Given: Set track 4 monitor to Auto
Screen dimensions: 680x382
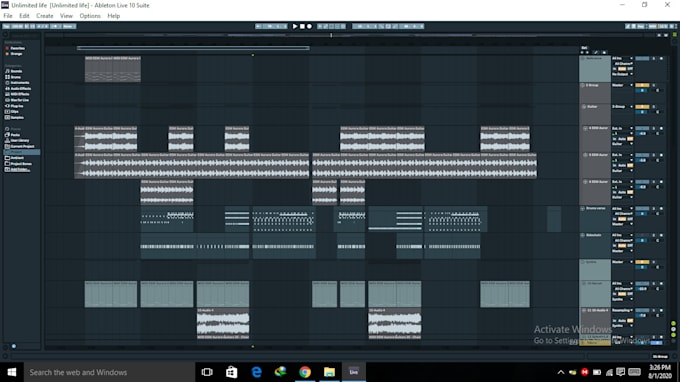Looking at the screenshot, I should (622, 139).
